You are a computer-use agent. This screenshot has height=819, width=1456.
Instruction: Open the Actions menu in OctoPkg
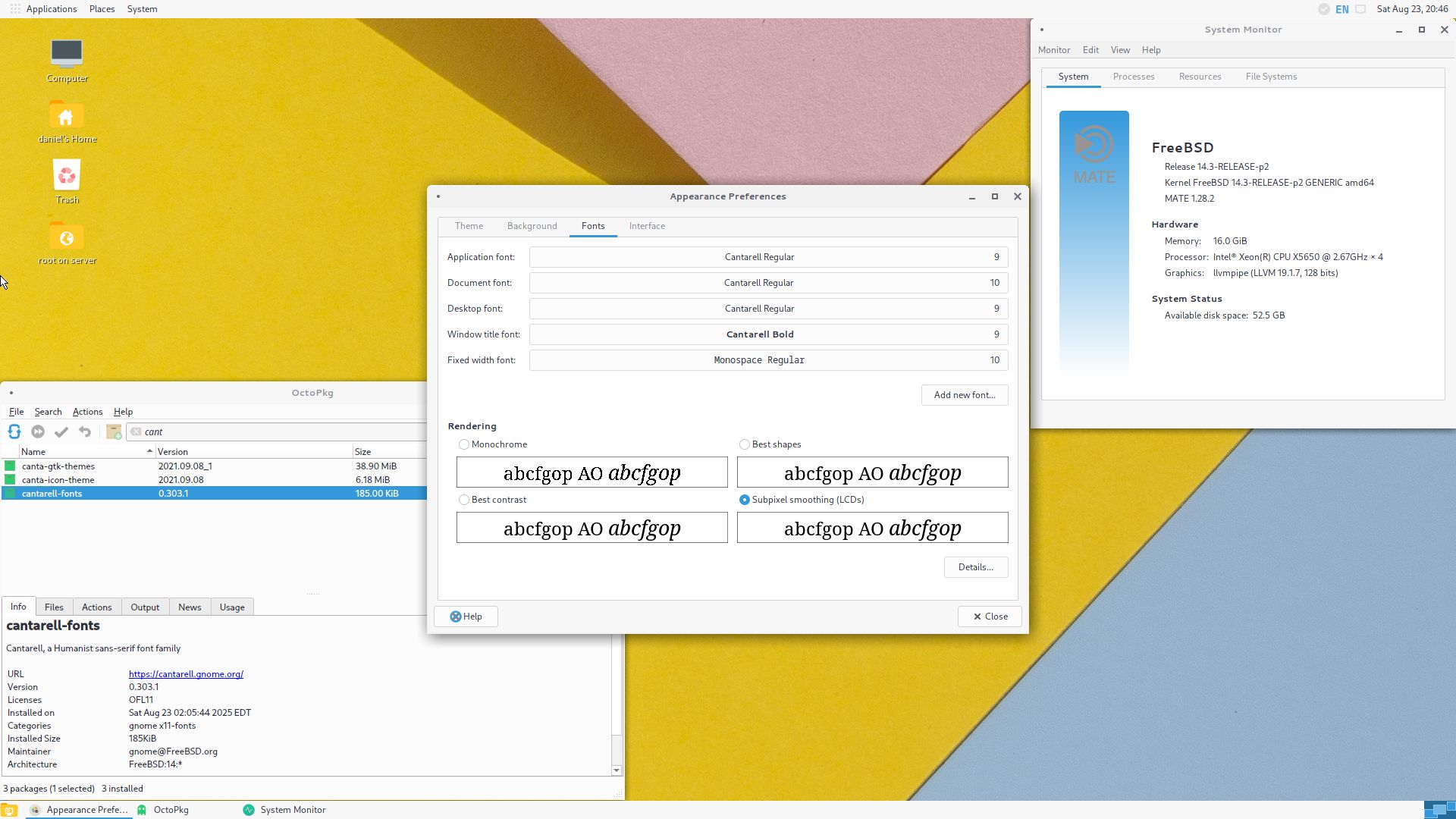tap(87, 412)
